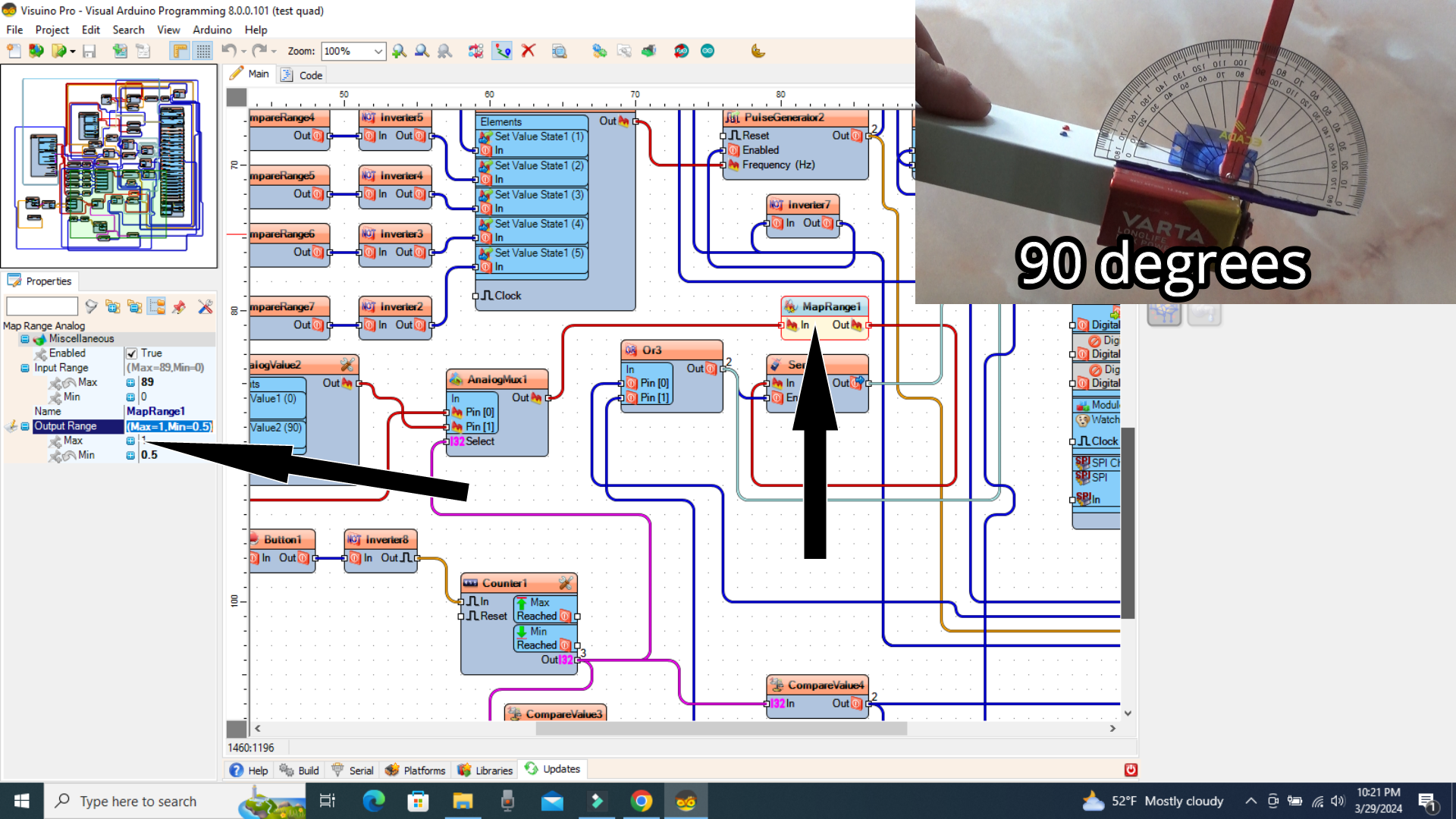Click the properties tools wrench icon
This screenshot has height=819, width=1456.
click(205, 306)
